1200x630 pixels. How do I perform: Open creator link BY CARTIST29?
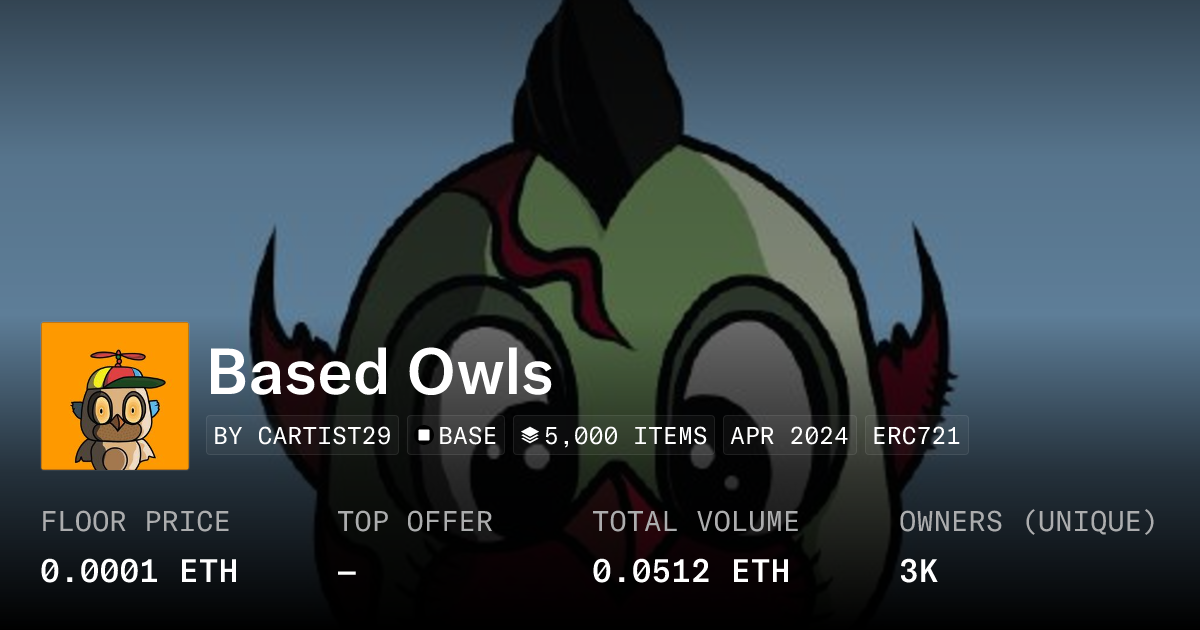click(x=302, y=436)
